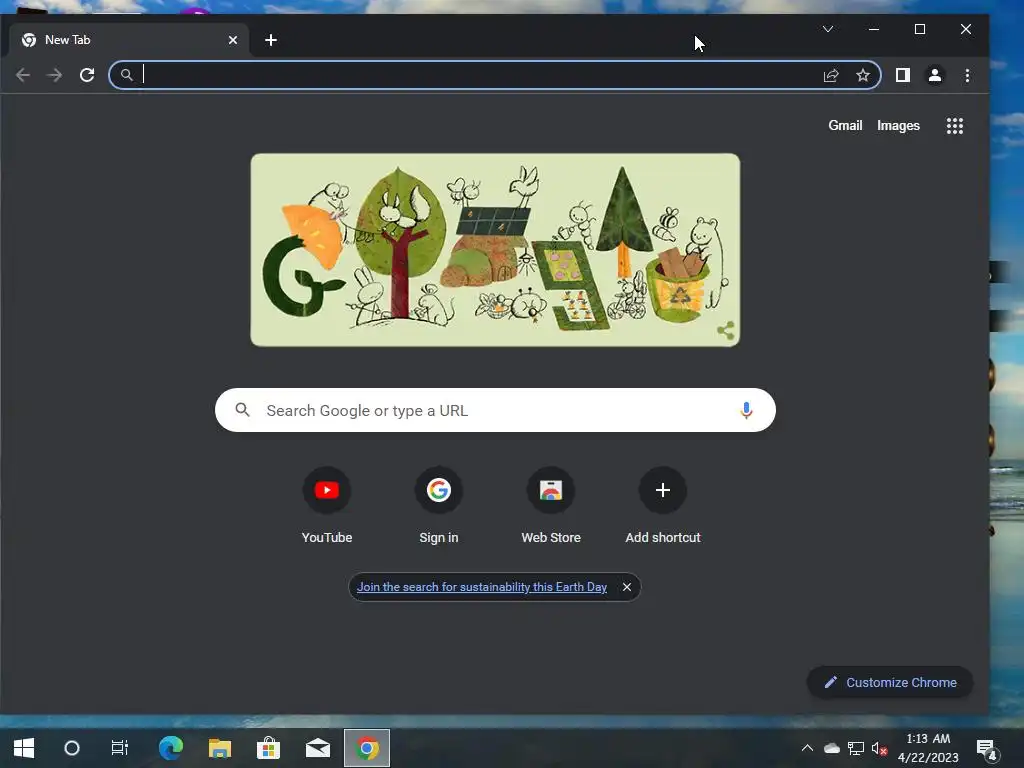This screenshot has width=1024, height=768.
Task: Maximize the Chrome window
Action: tap(920, 29)
